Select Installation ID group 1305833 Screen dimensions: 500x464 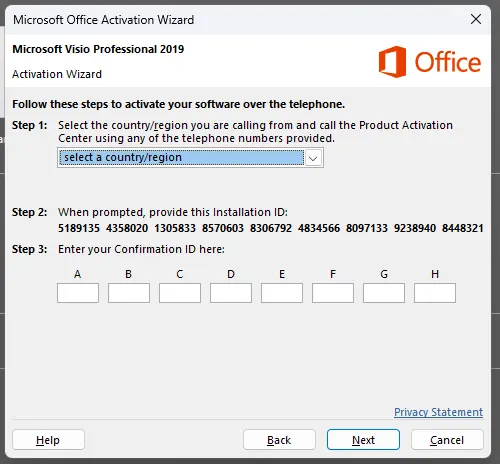(175, 228)
